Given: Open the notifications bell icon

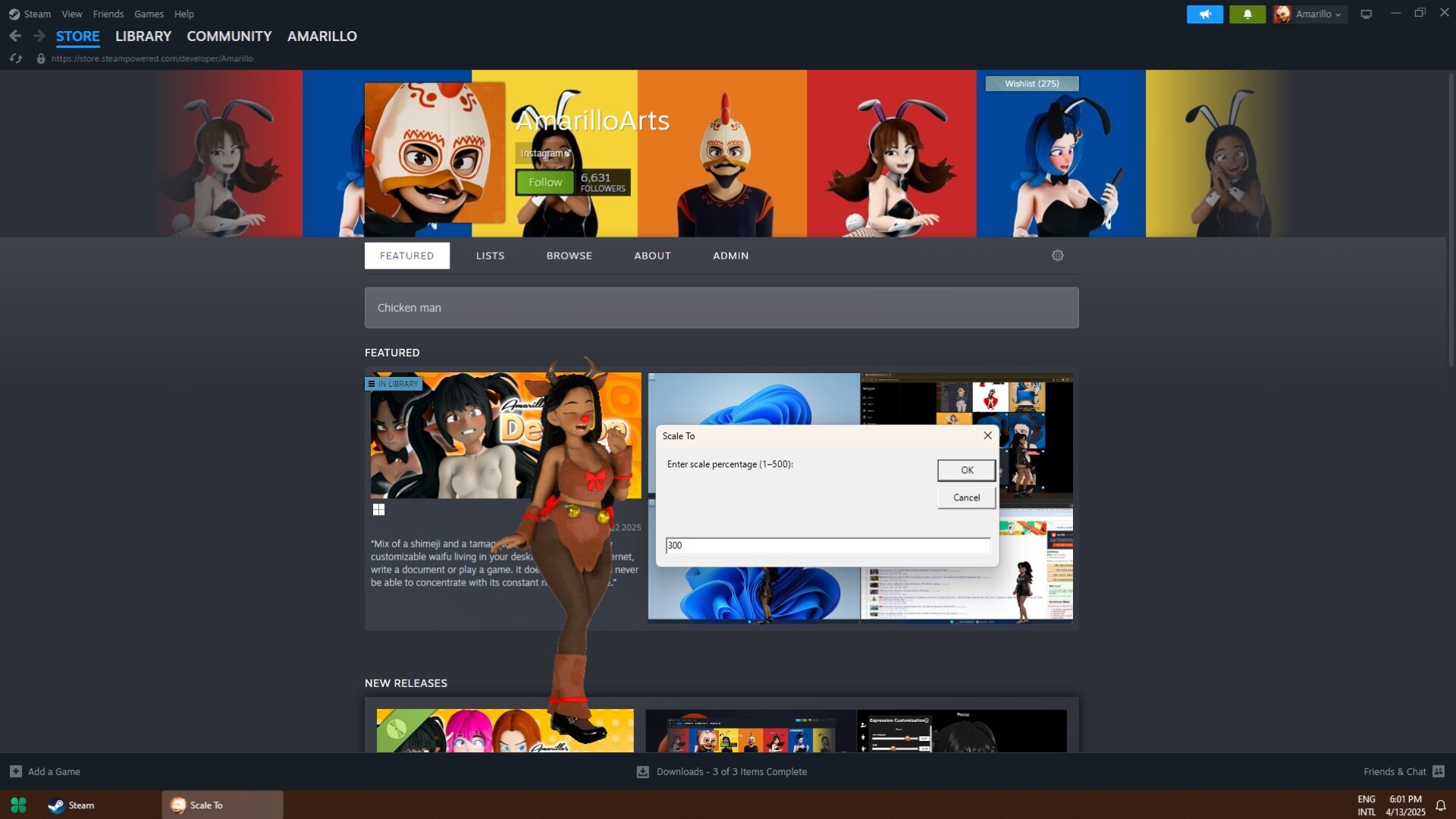Looking at the screenshot, I should 1247,14.
